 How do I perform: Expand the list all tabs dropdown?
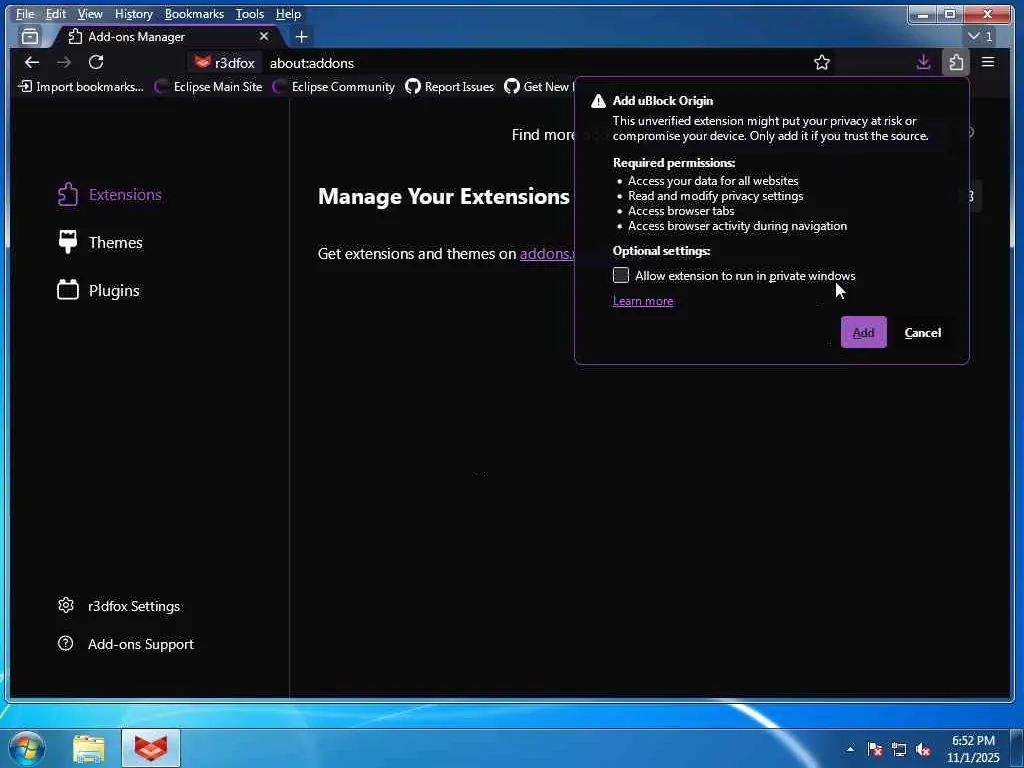980,37
